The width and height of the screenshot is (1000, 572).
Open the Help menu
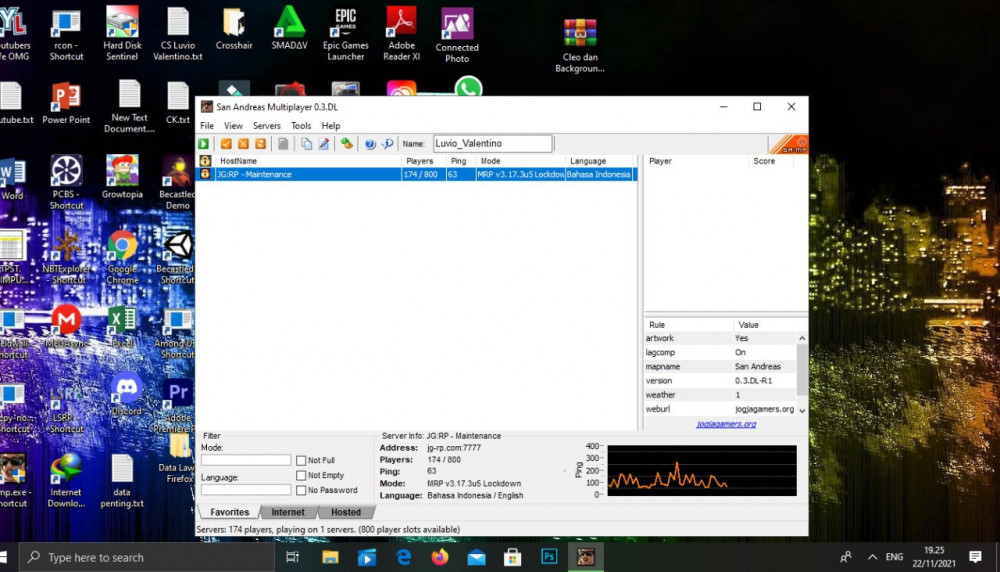point(330,126)
